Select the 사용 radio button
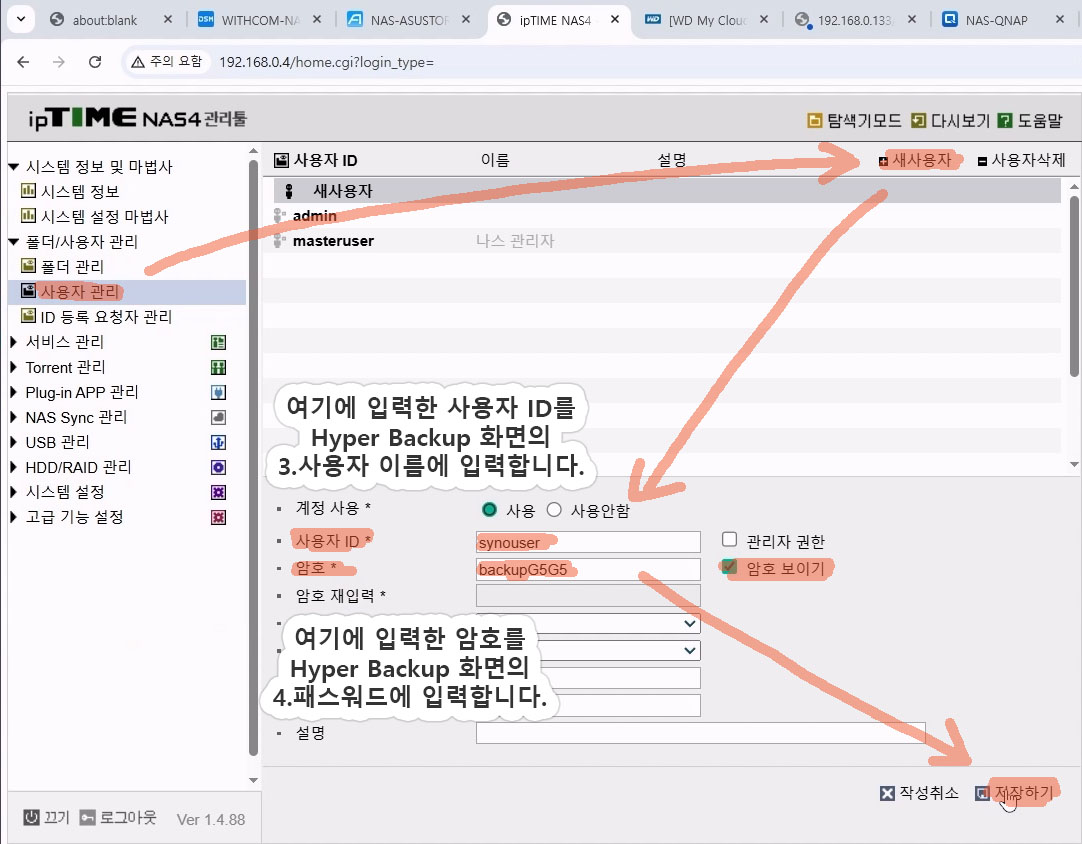Image resolution: width=1082 pixels, height=844 pixels. [489, 510]
